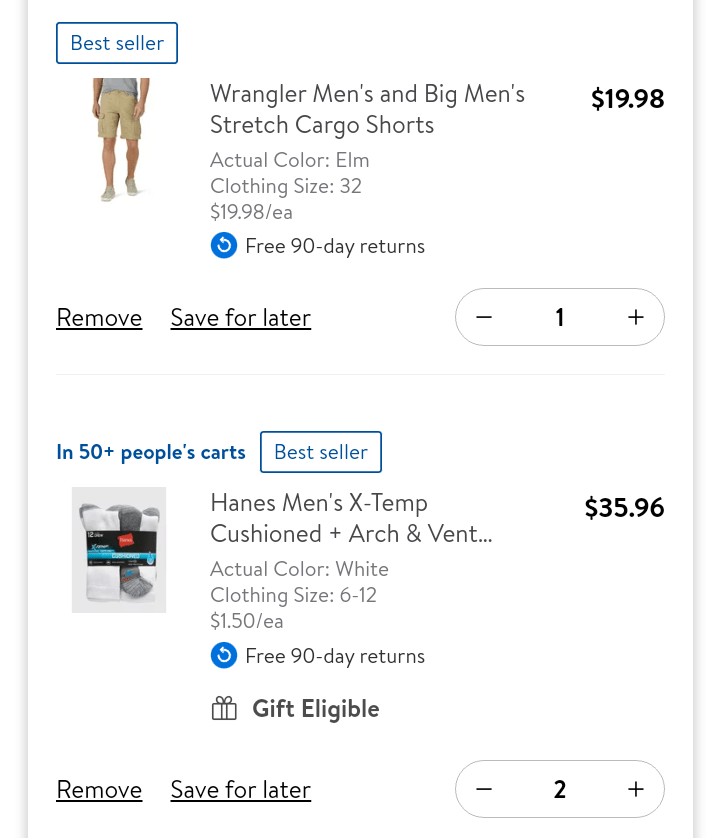Image resolution: width=720 pixels, height=838 pixels.
Task: Click 'In 50+ people's carts' label
Action: (x=151, y=452)
